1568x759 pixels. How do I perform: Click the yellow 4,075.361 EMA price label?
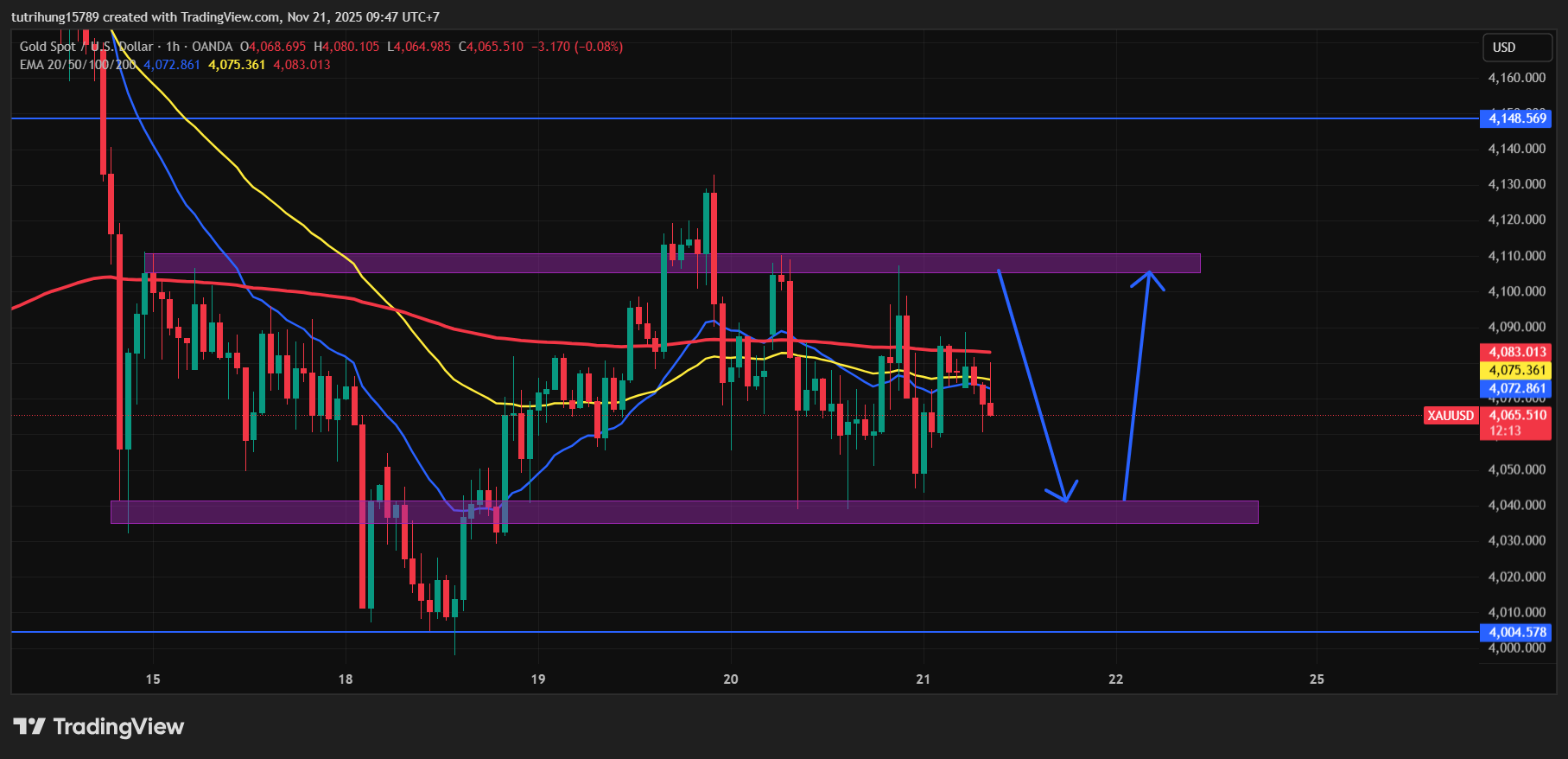pyautogui.click(x=1516, y=370)
